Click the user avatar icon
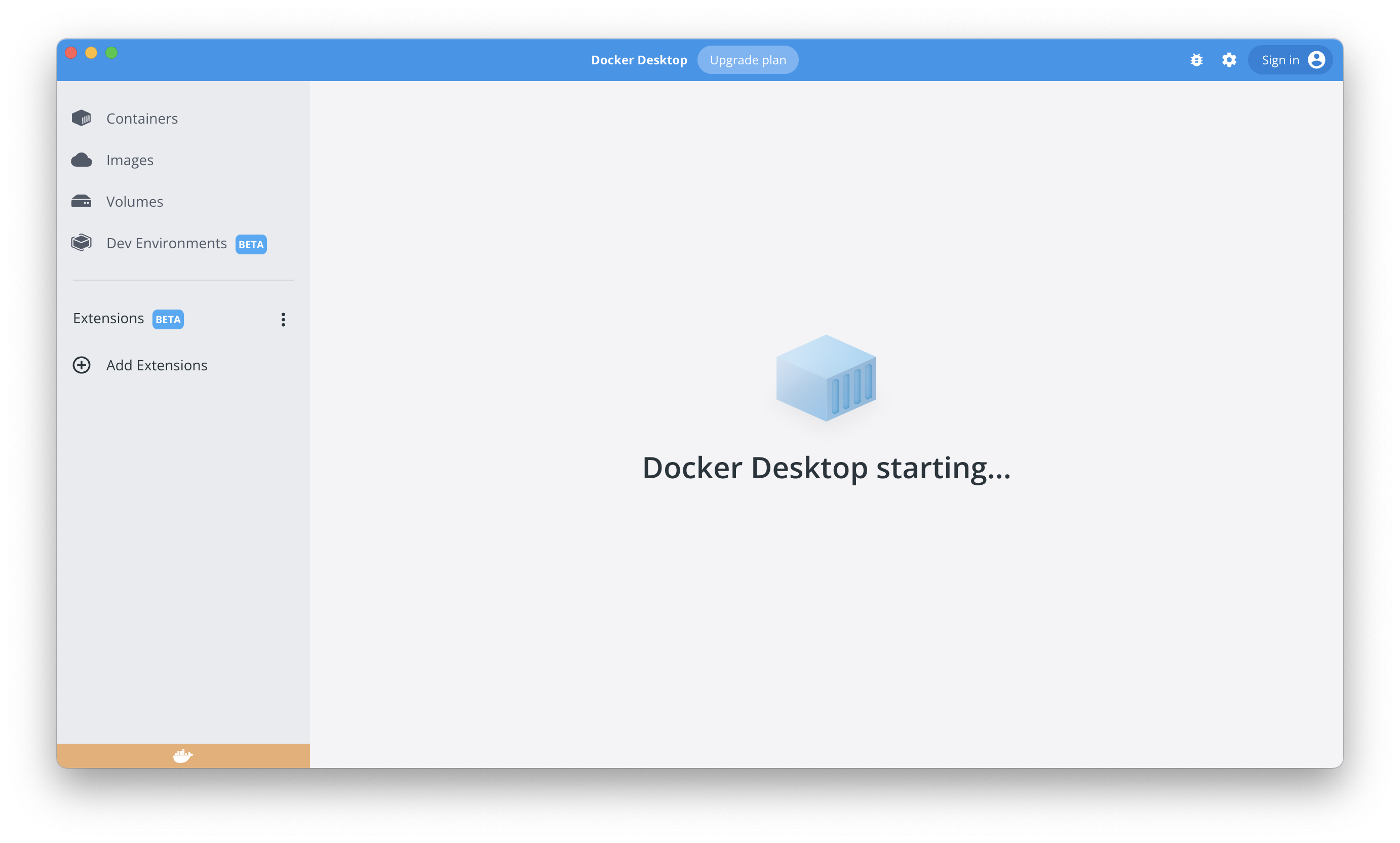Screen dimensions: 1400x843 pos(1316,60)
